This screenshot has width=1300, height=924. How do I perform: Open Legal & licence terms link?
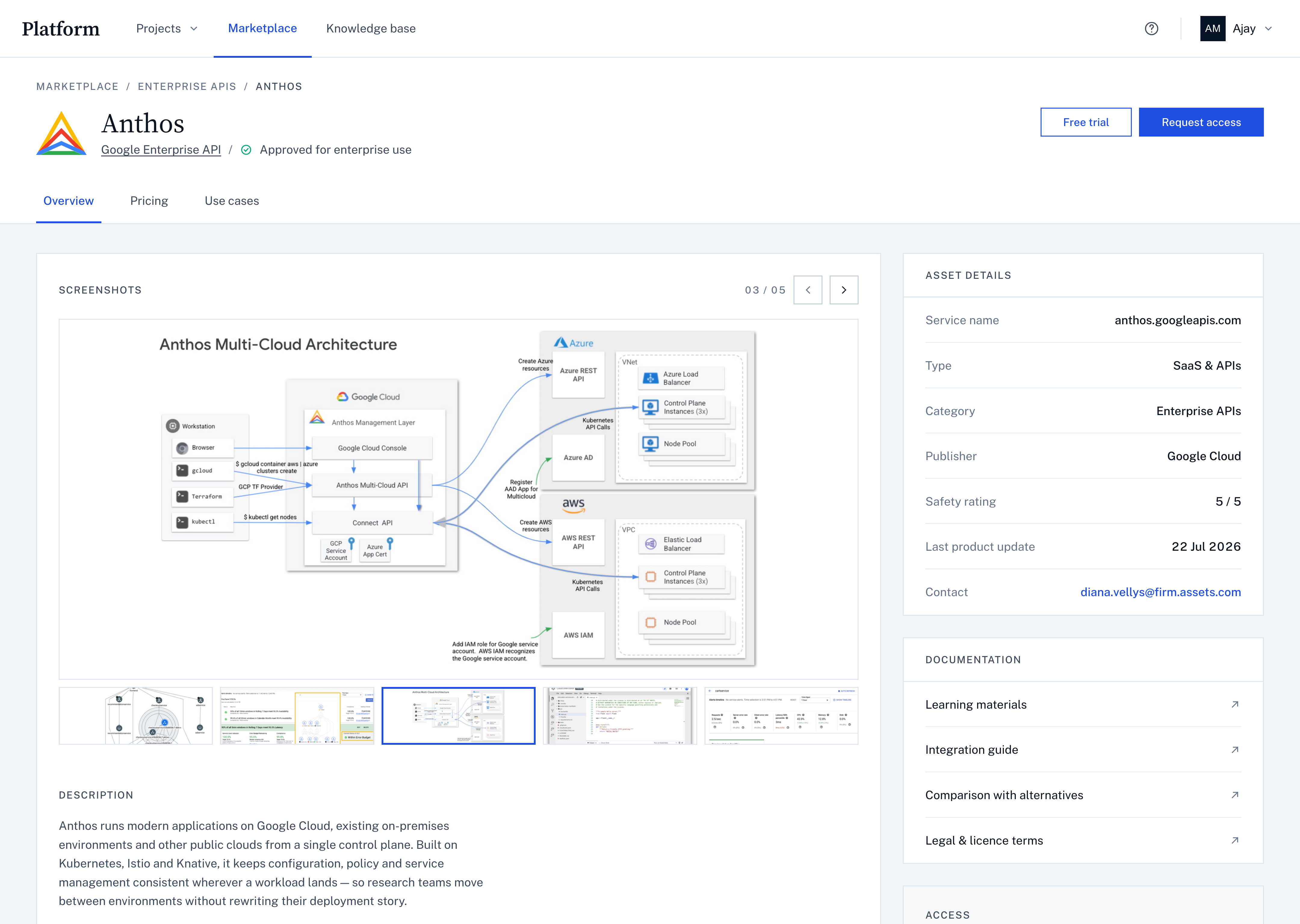click(x=983, y=841)
